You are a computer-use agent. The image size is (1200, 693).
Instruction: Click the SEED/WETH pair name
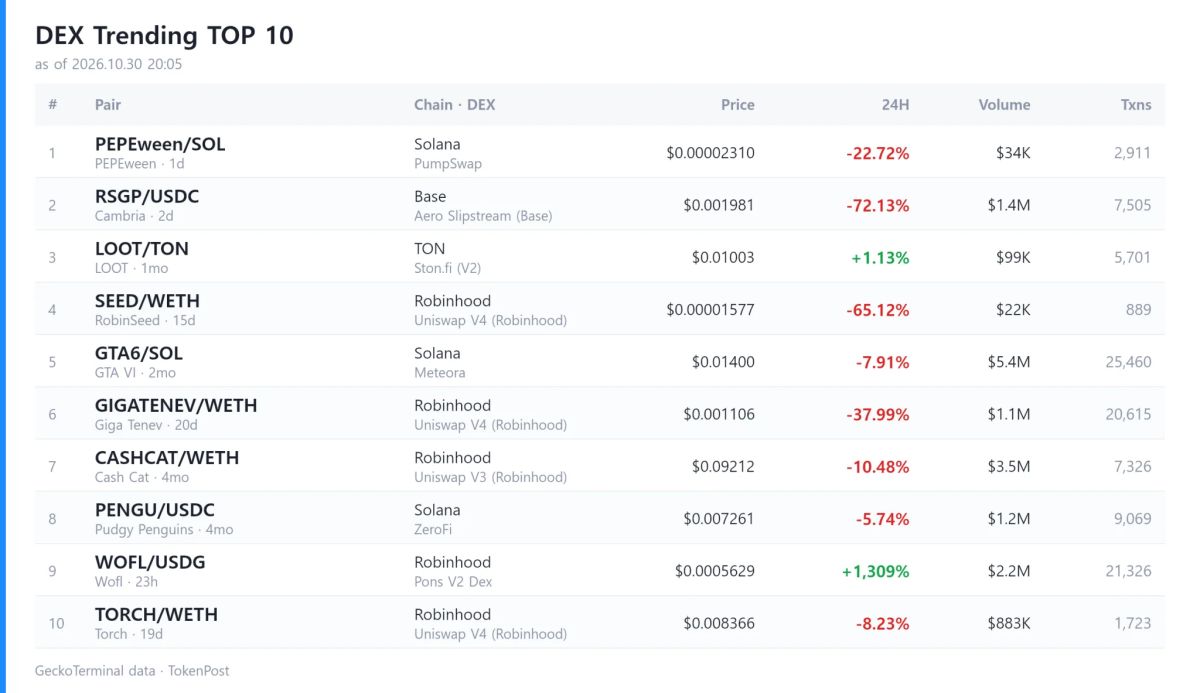point(147,301)
